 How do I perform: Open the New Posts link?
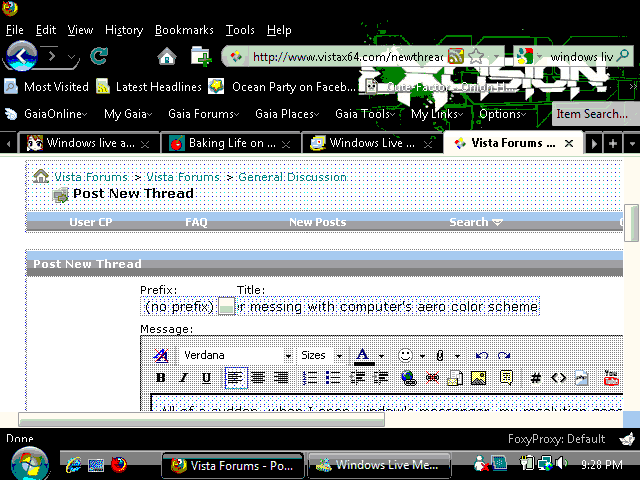[318, 222]
